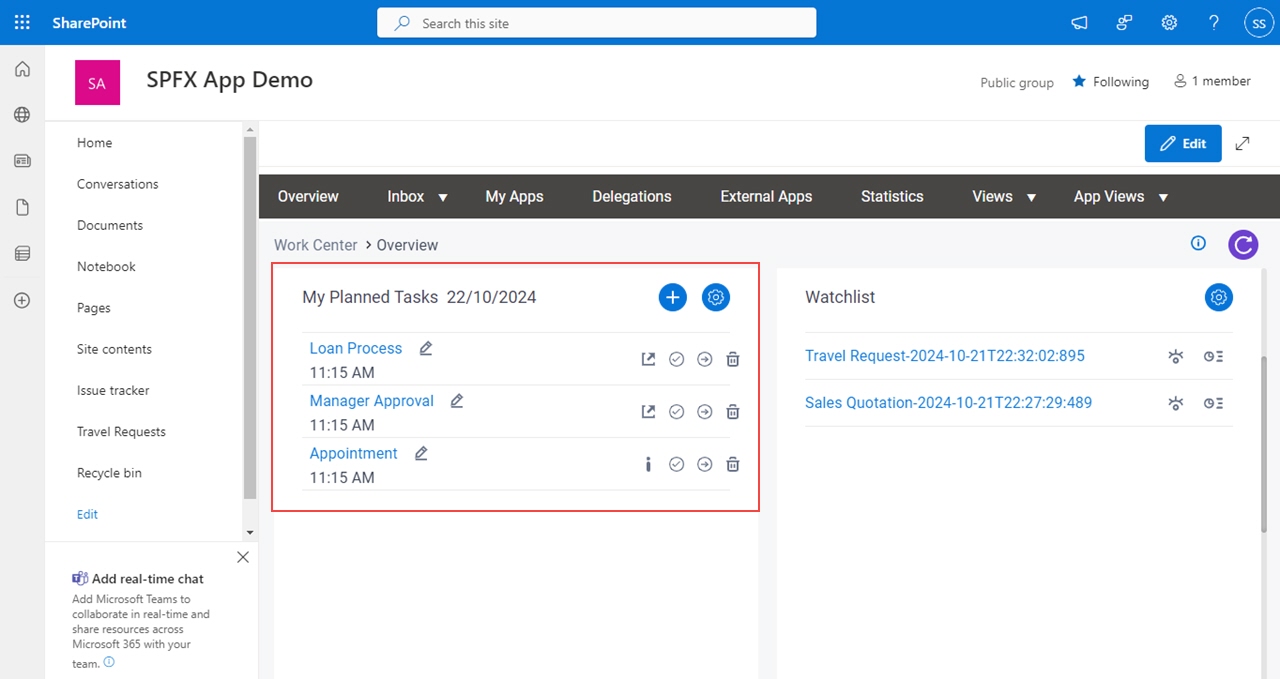The height and width of the screenshot is (679, 1280).
Task: Click in the Search this site box
Action: tap(596, 22)
